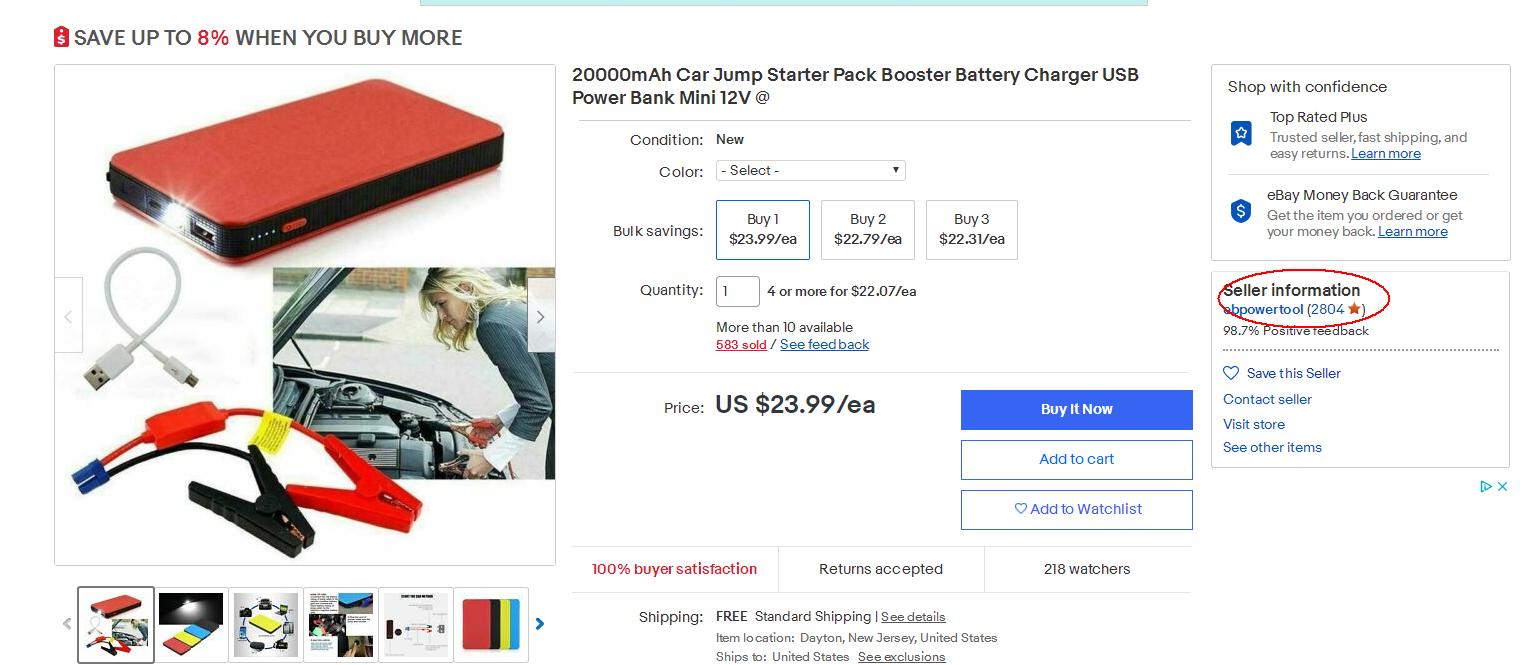Click Add to cart button
This screenshot has height=665, width=1537.
(x=1076, y=459)
